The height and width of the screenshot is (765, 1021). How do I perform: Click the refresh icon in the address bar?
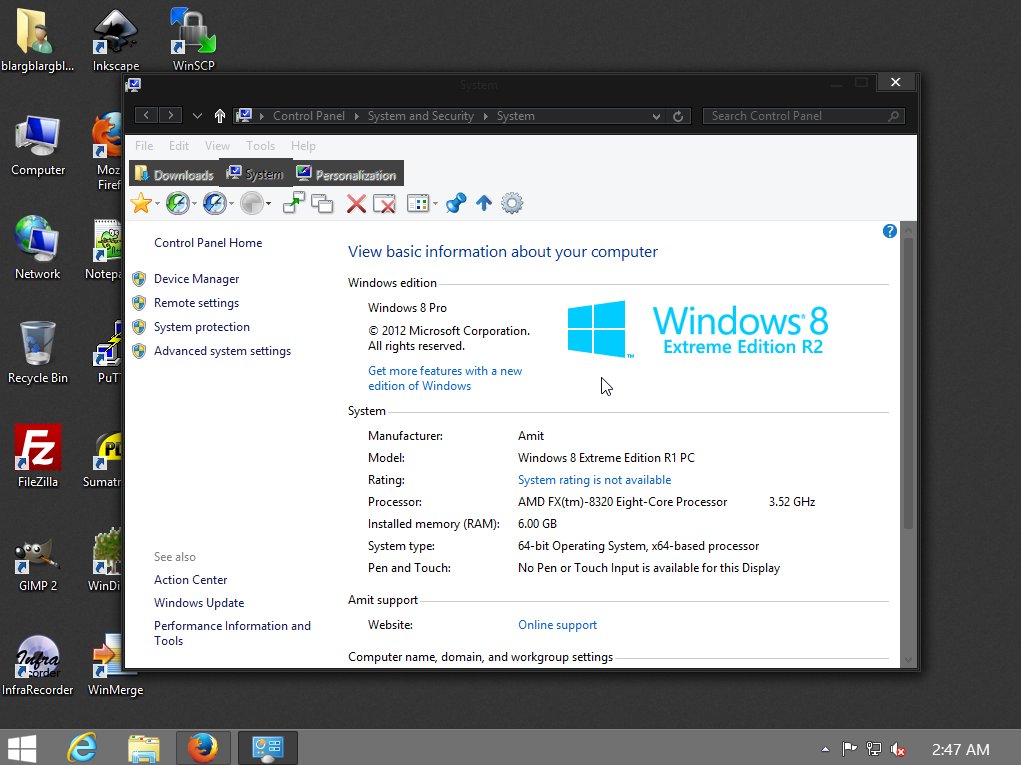[x=678, y=116]
